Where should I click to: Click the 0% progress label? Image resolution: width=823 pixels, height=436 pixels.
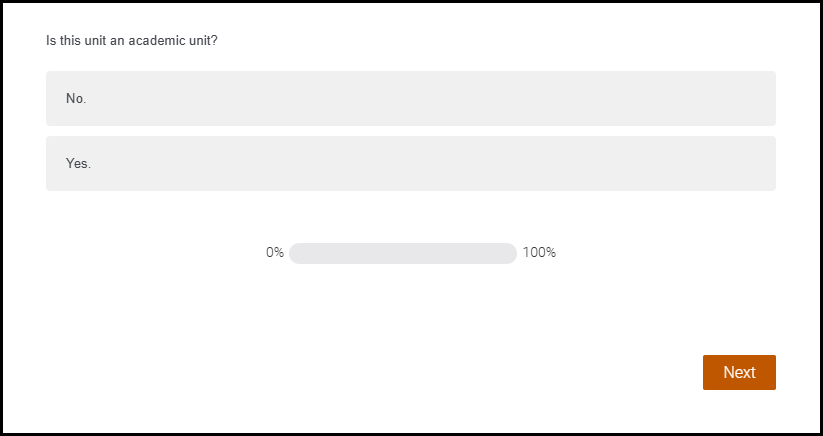tap(275, 253)
